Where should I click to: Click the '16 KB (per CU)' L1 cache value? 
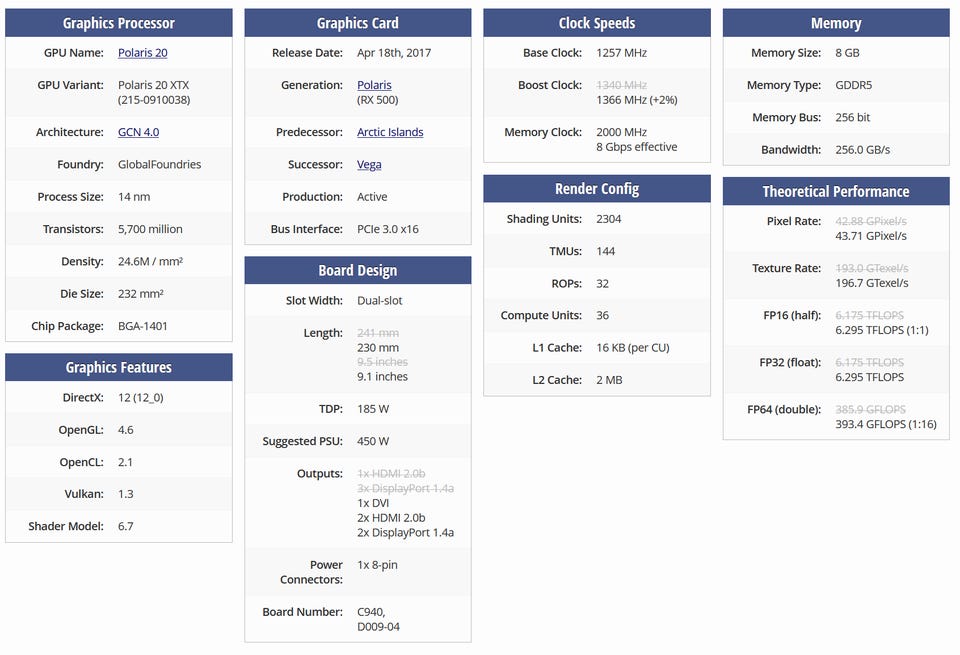click(x=633, y=348)
